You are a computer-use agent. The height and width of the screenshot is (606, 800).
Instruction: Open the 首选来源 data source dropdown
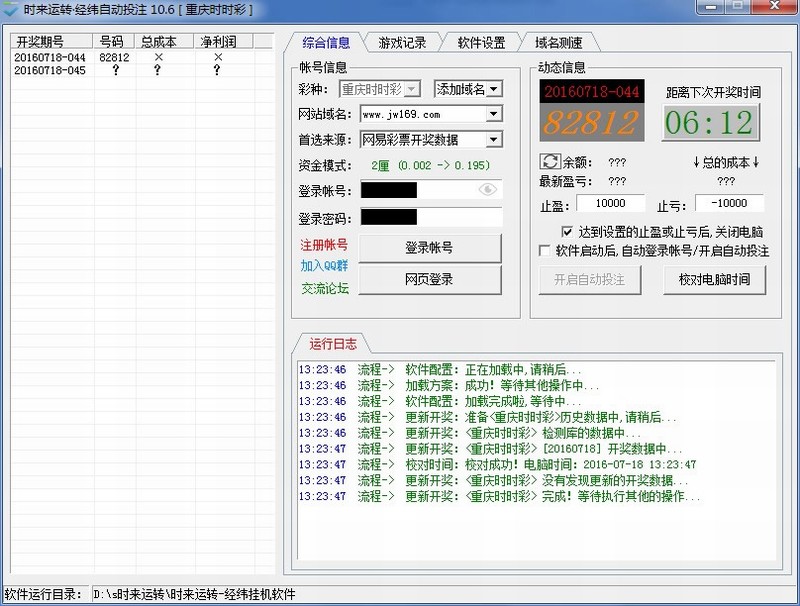493,140
